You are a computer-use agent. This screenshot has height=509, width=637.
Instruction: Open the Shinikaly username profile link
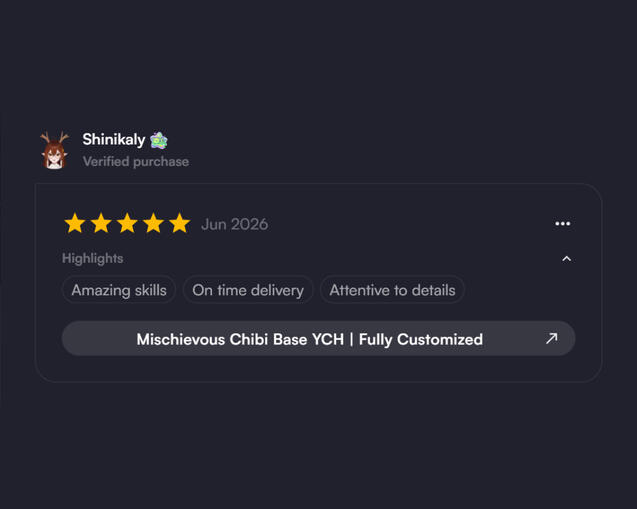point(114,140)
